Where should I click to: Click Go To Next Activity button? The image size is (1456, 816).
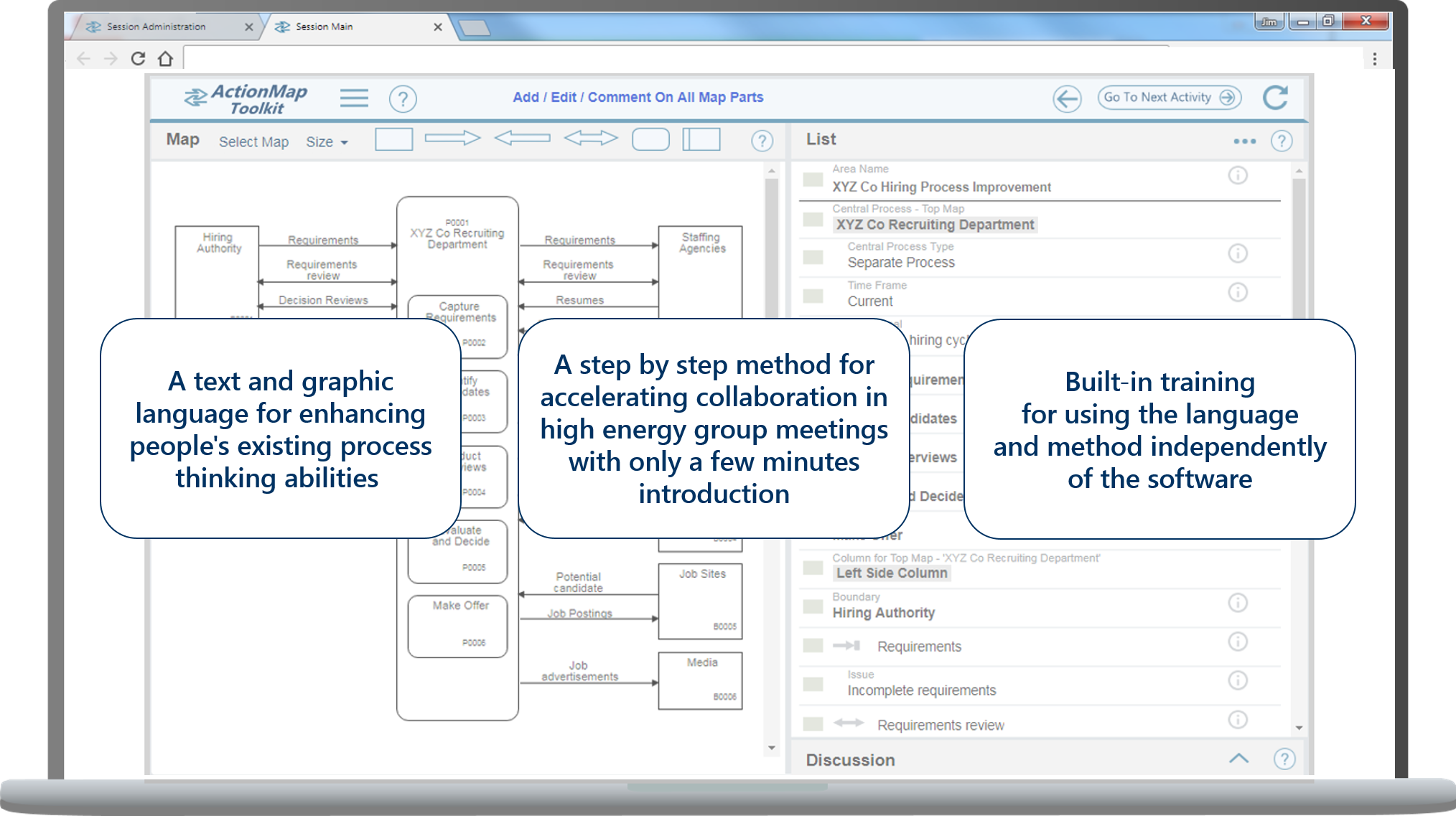click(x=1168, y=98)
